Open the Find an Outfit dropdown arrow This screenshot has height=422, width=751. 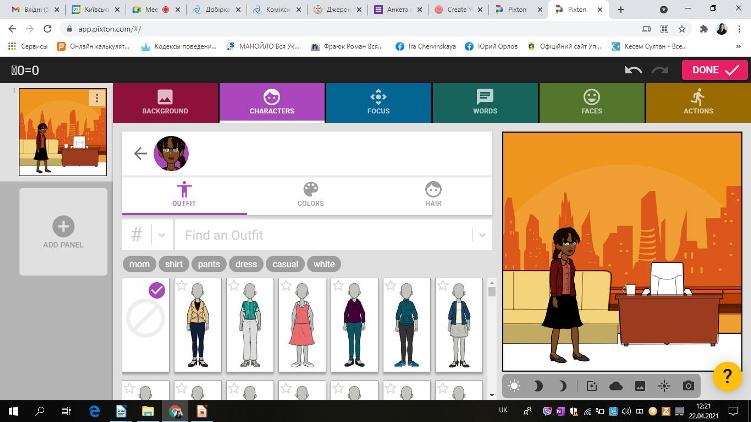[482, 235]
